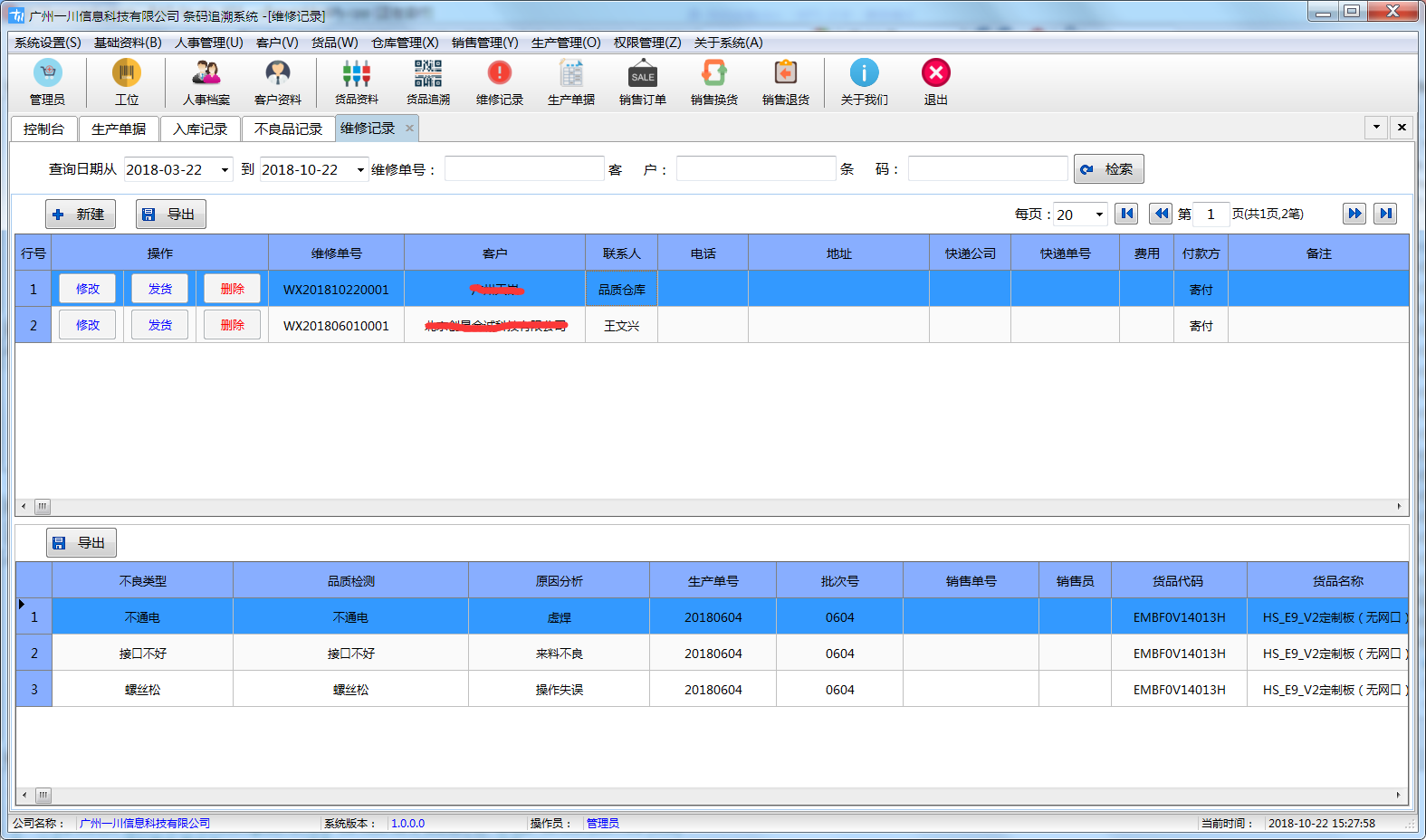Image resolution: width=1426 pixels, height=840 pixels.
Task: Click the 检索 search button
Action: click(1109, 169)
